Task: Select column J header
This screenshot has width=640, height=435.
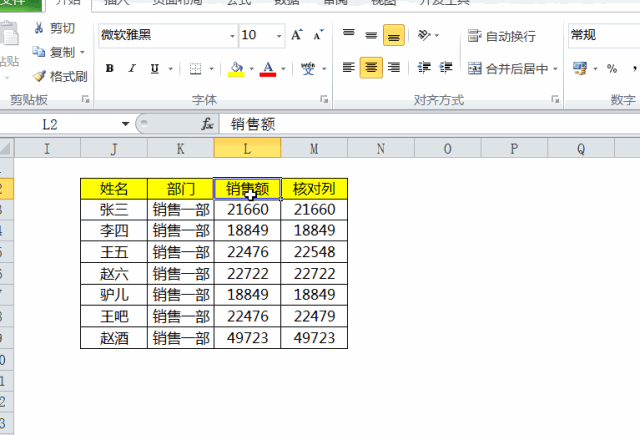Action: coord(114,148)
